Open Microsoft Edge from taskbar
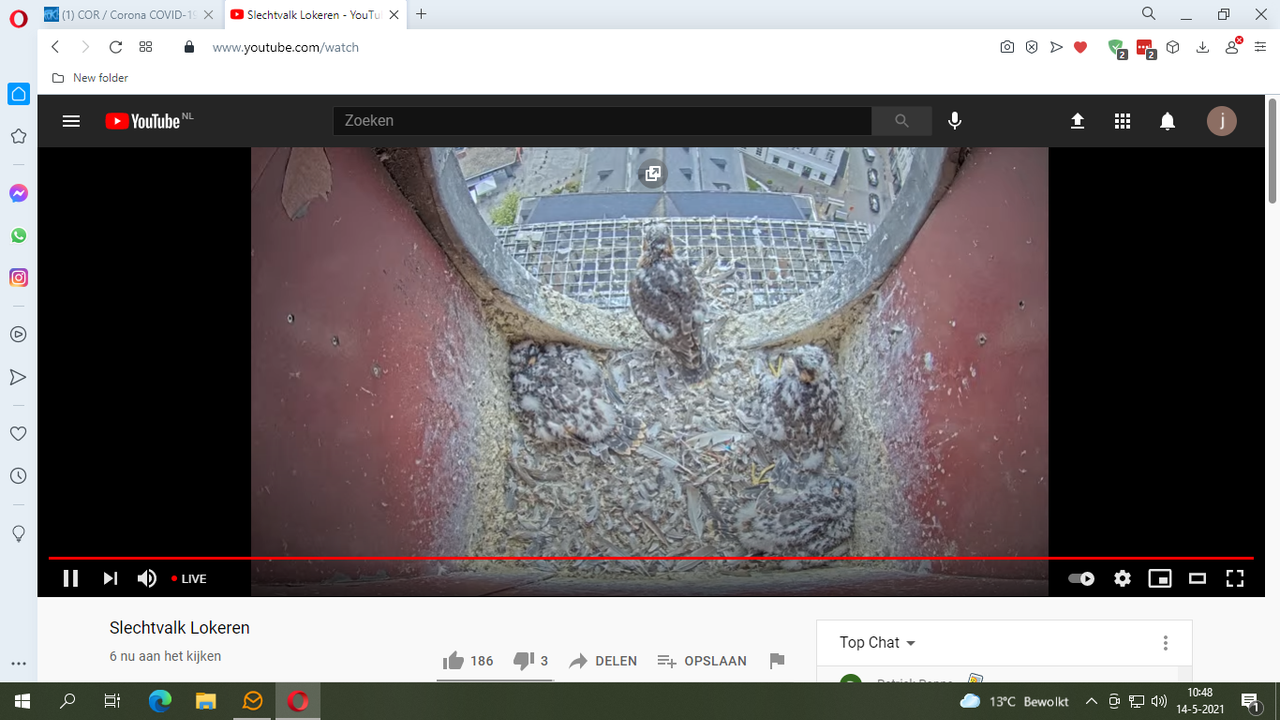1280x720 pixels. 160,701
